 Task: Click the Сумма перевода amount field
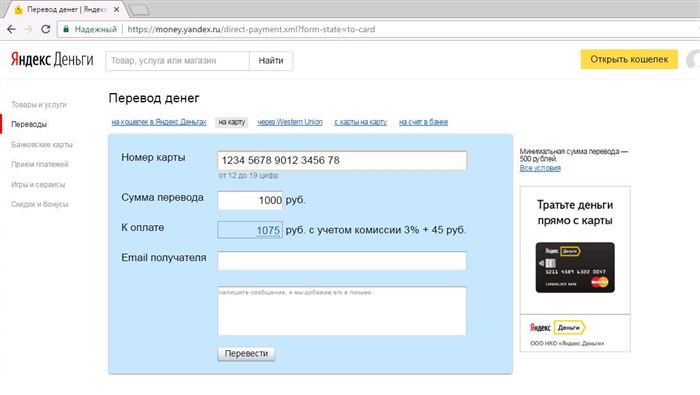[250, 200]
